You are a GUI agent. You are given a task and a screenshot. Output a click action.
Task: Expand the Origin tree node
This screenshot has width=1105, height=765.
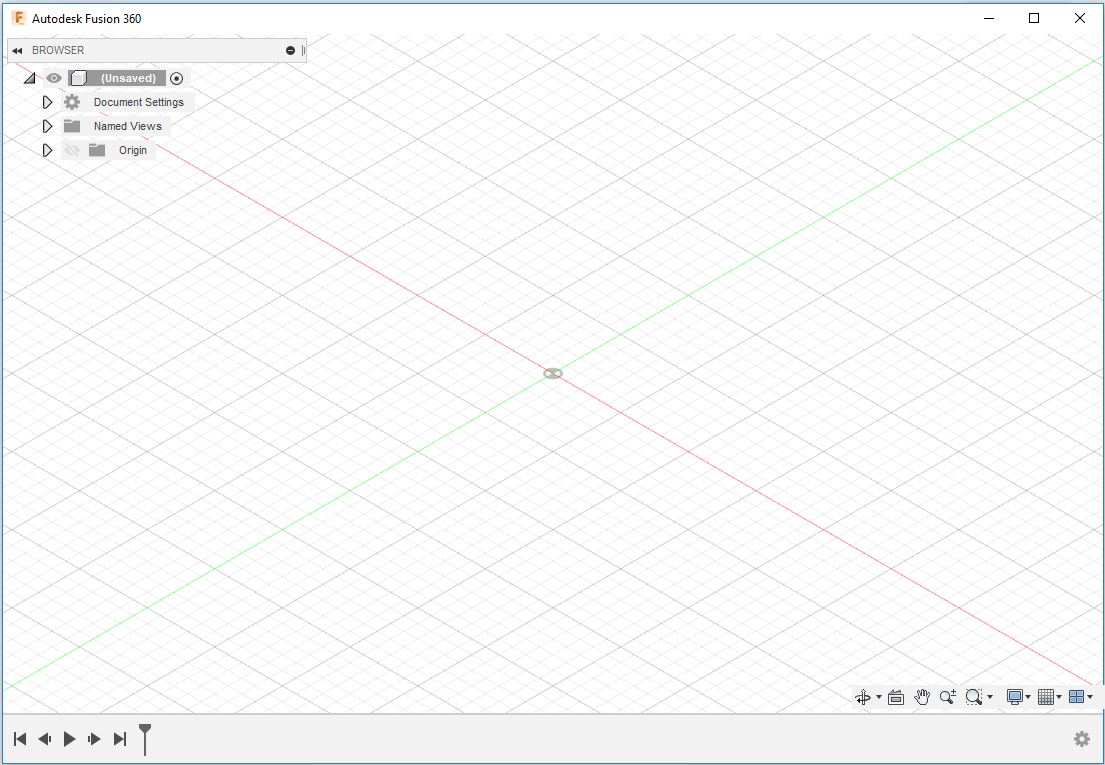point(46,150)
